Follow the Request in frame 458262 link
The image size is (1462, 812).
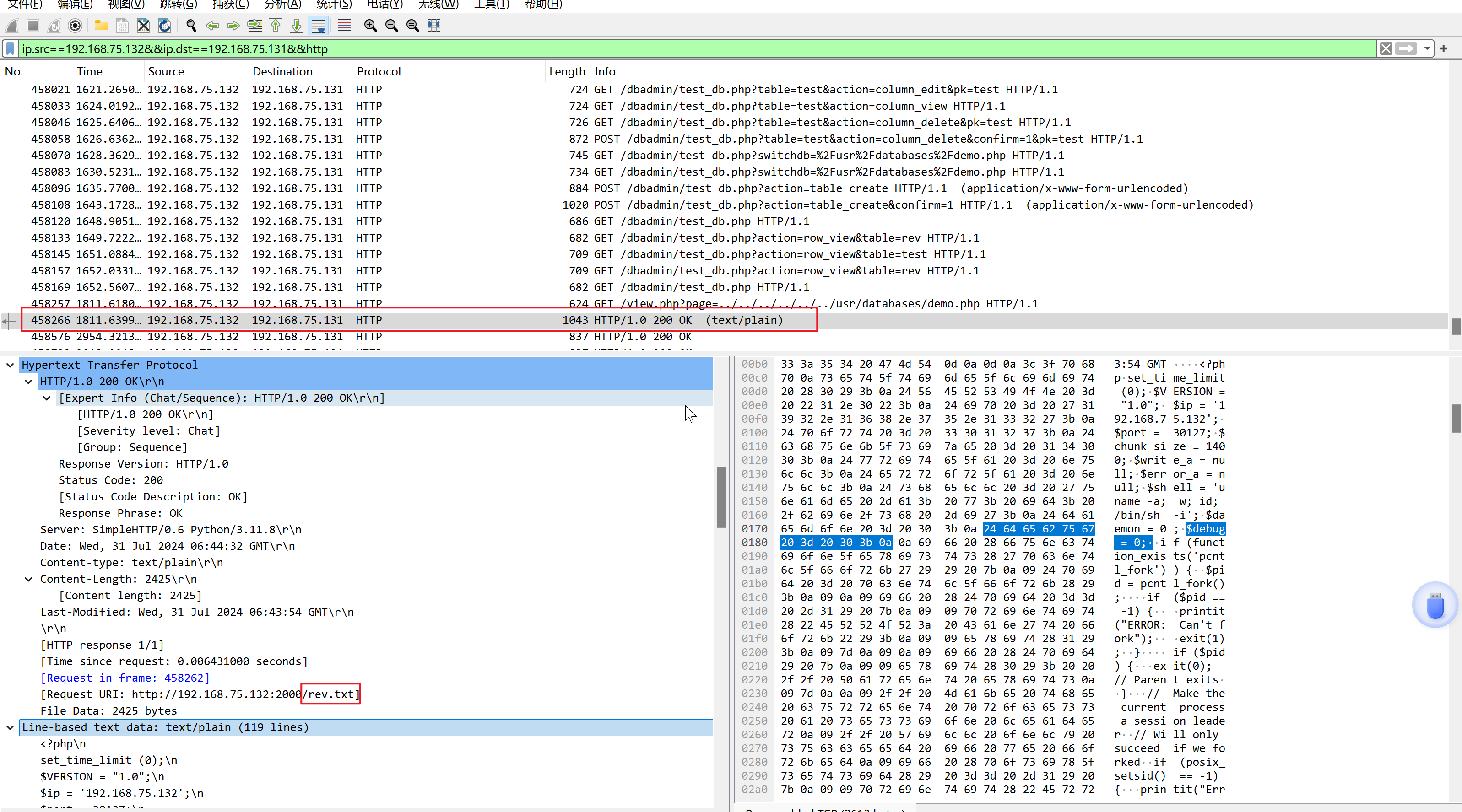coord(125,678)
